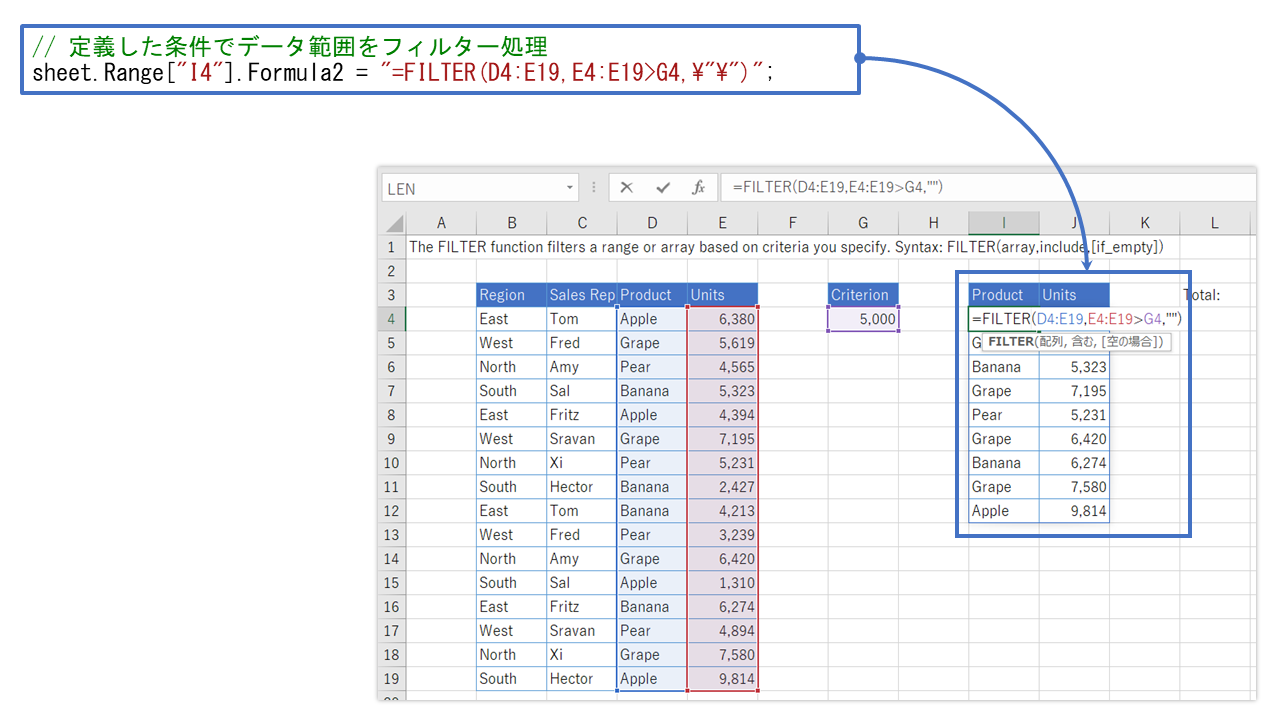This screenshot has width=1280, height=720.
Task: Click the 2,427 Units cell
Action: click(722, 487)
